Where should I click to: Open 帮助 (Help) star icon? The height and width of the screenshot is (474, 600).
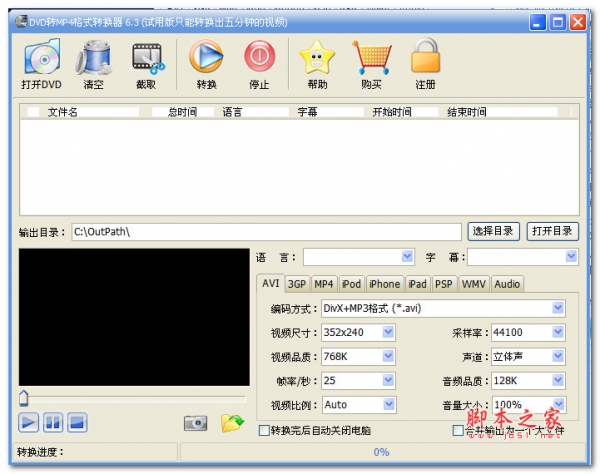point(317,57)
